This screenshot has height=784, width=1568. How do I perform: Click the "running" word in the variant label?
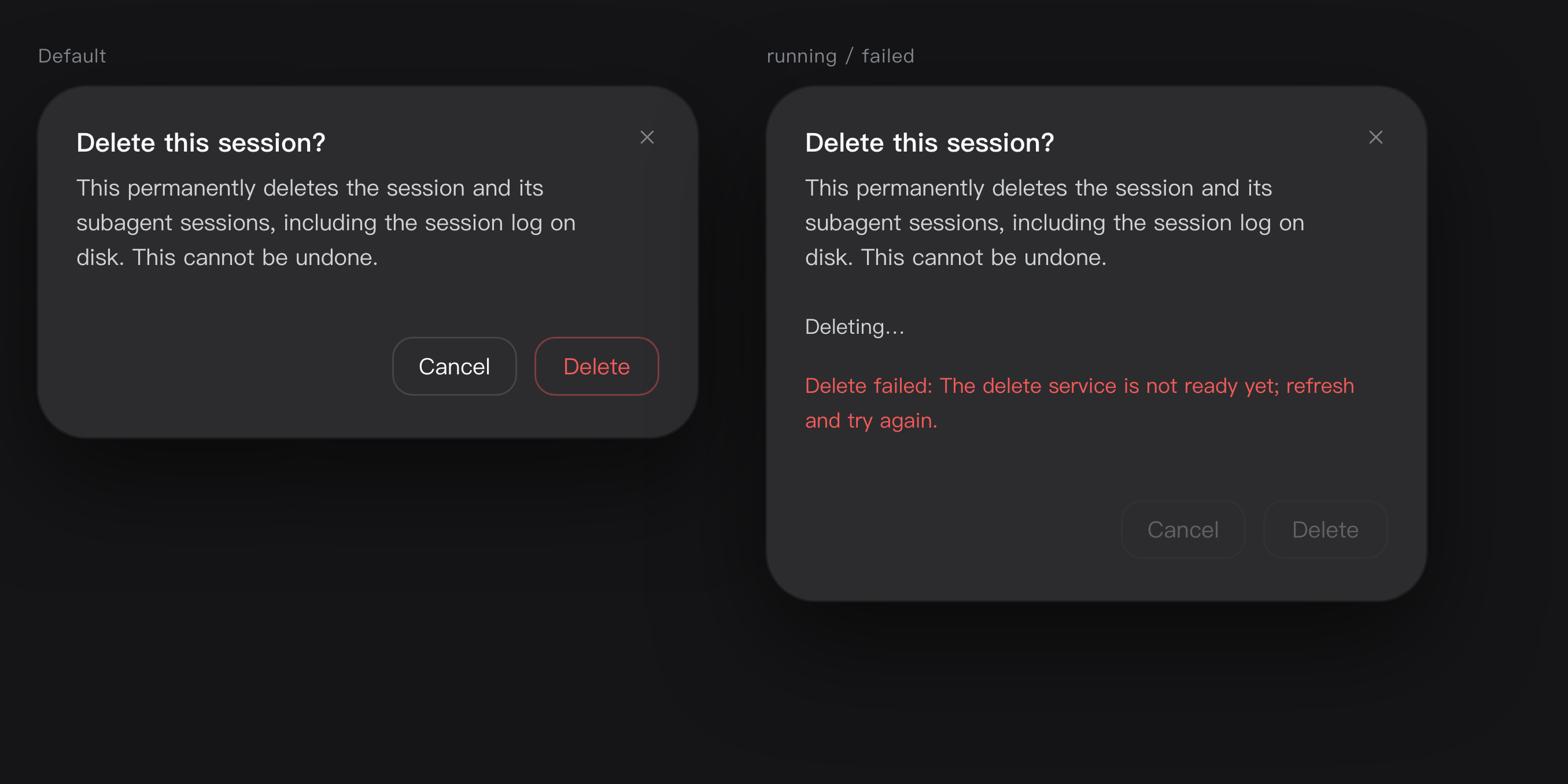click(x=802, y=56)
